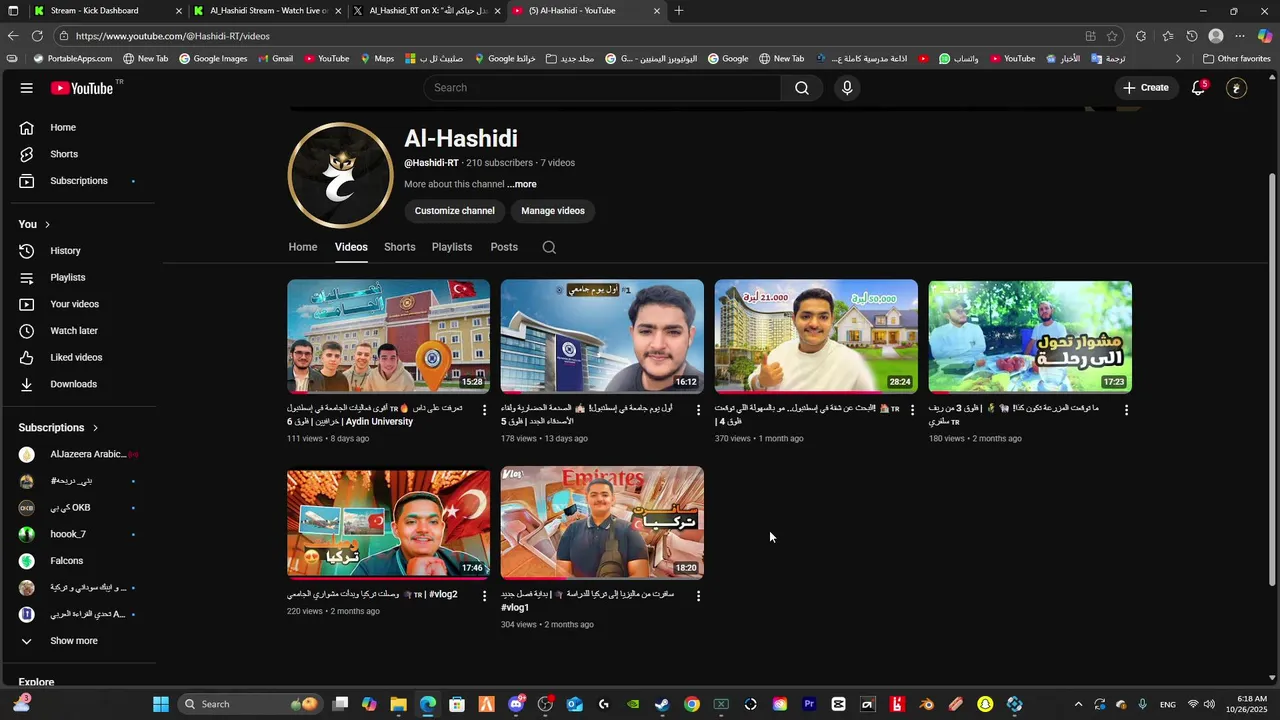Click the Customize channel button
Viewport: 1280px width, 720px height.
tap(455, 211)
